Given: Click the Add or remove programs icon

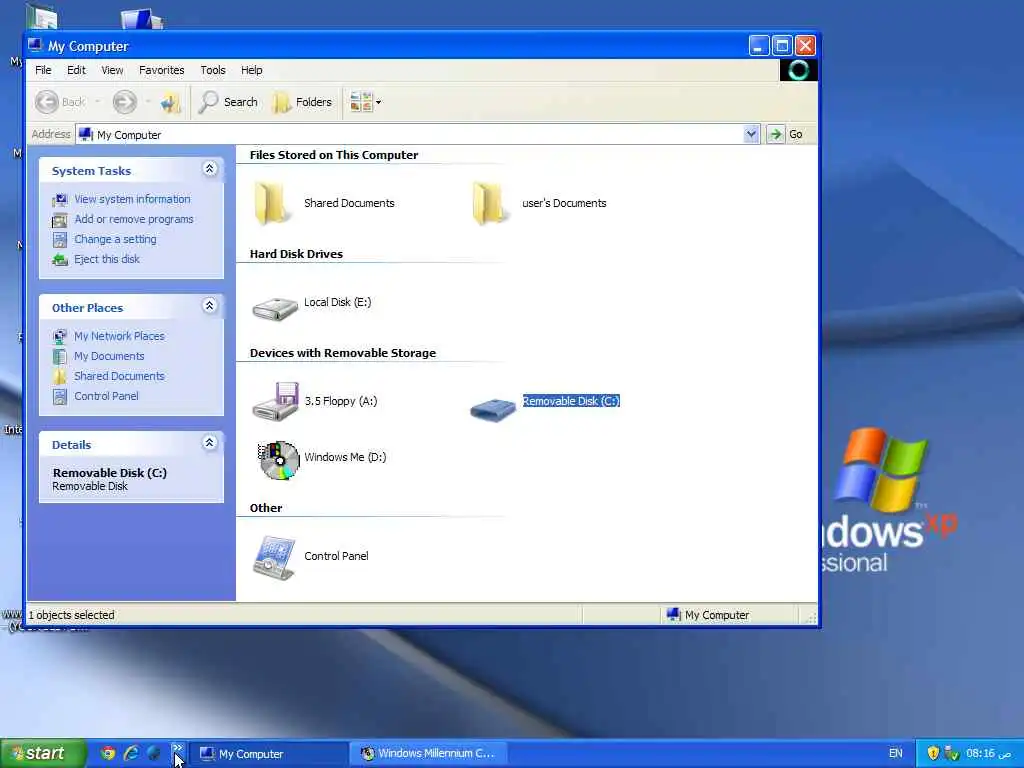Looking at the screenshot, I should click(59, 220).
